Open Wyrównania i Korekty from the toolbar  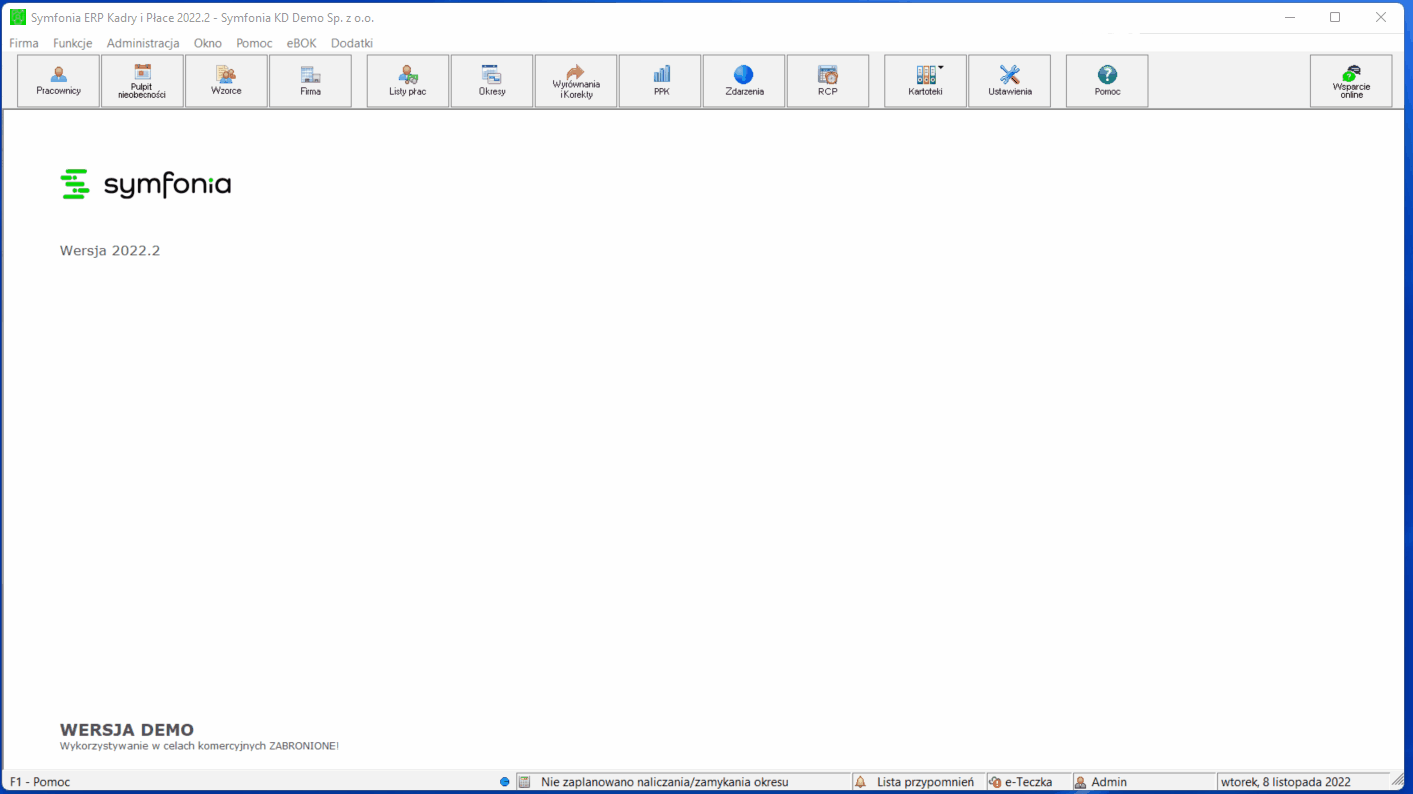(576, 81)
